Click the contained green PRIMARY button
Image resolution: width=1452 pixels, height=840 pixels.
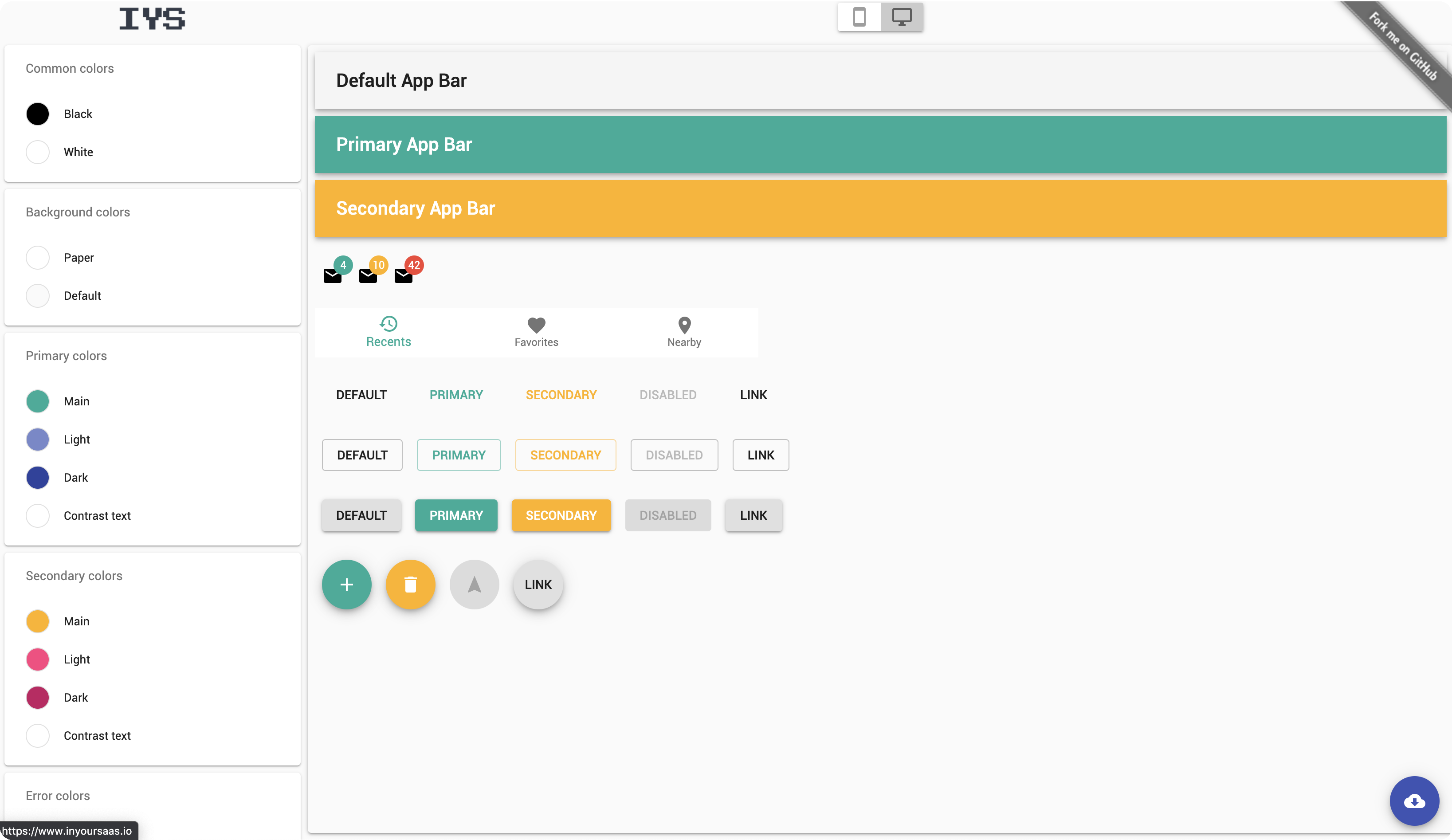[x=456, y=515]
